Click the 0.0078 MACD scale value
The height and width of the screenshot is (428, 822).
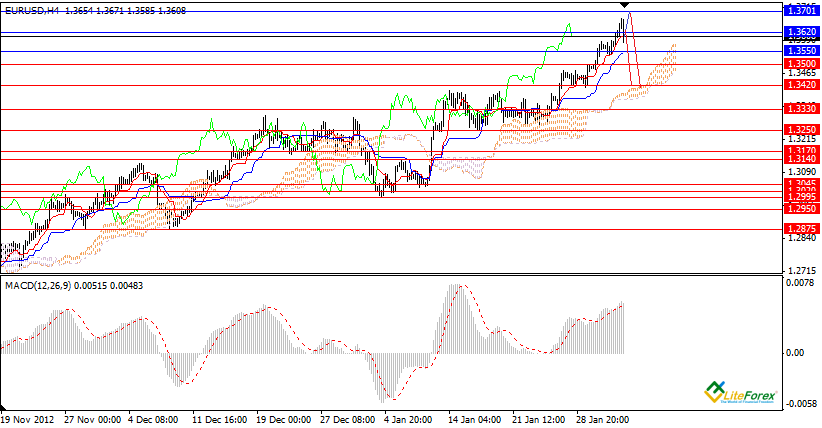pyautogui.click(x=802, y=283)
